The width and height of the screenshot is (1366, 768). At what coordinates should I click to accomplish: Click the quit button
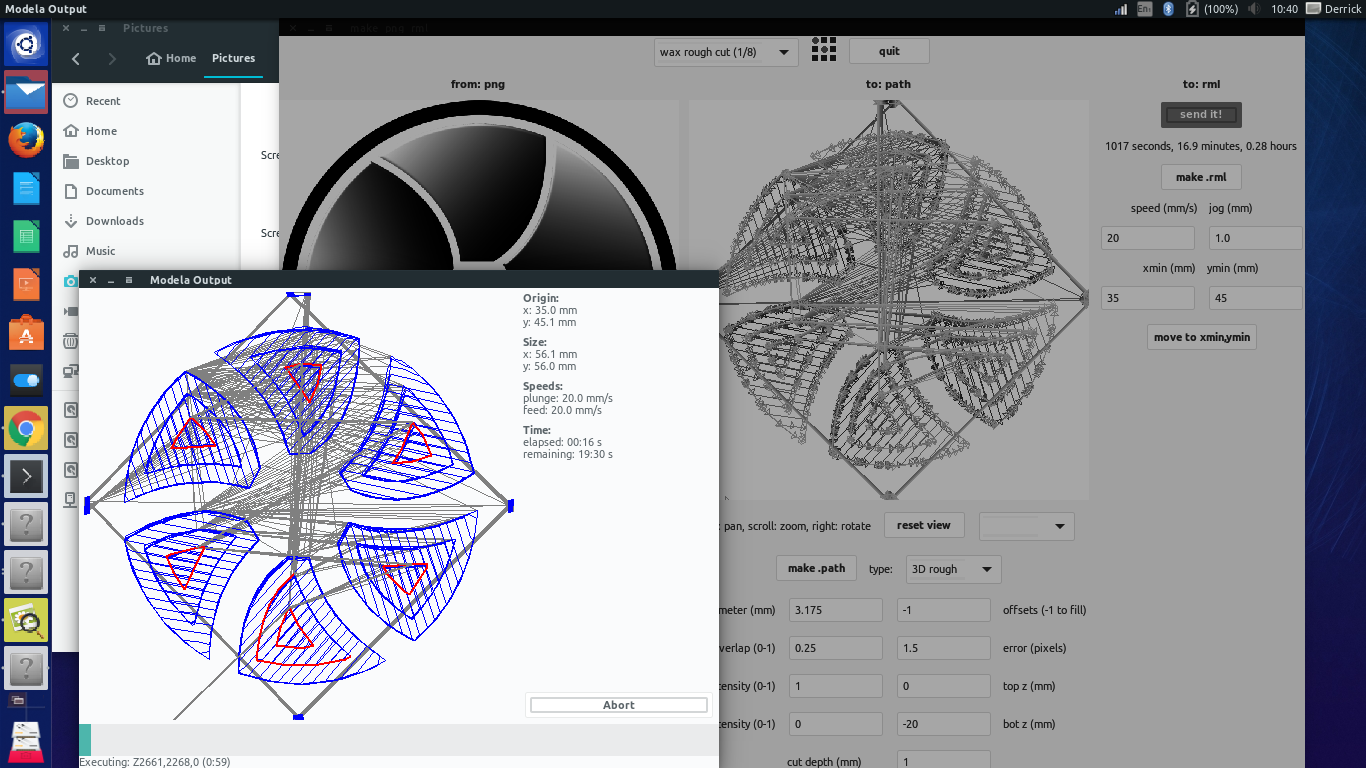889,51
